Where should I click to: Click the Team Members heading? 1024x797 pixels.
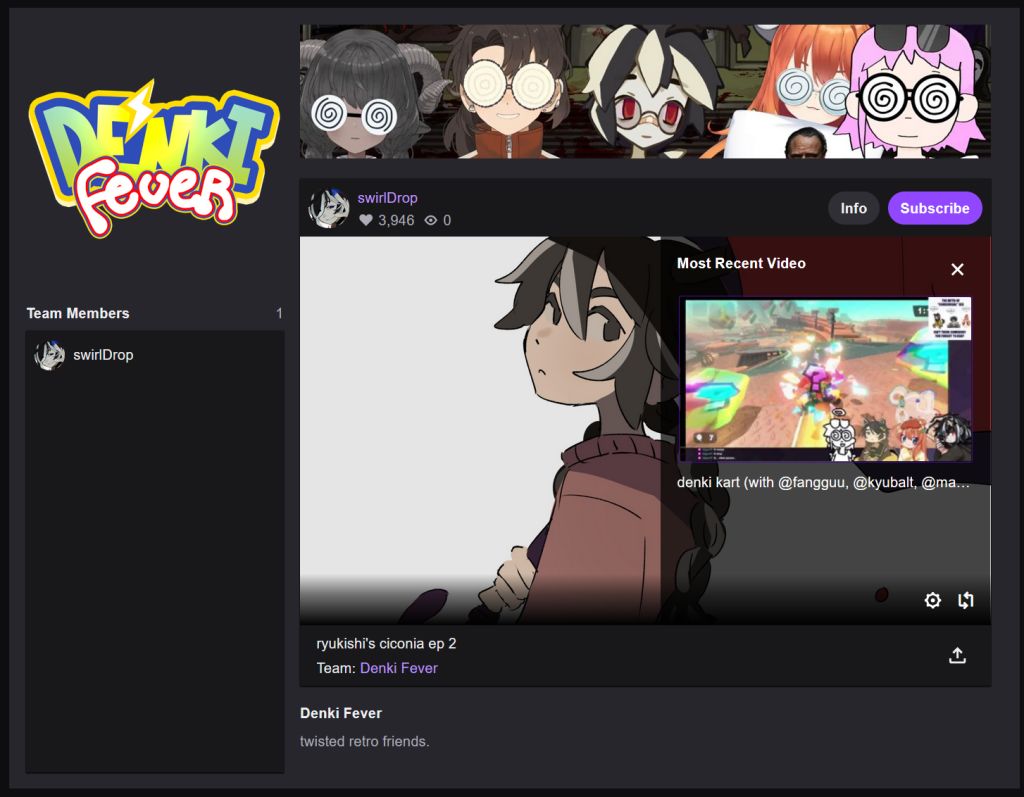[78, 313]
